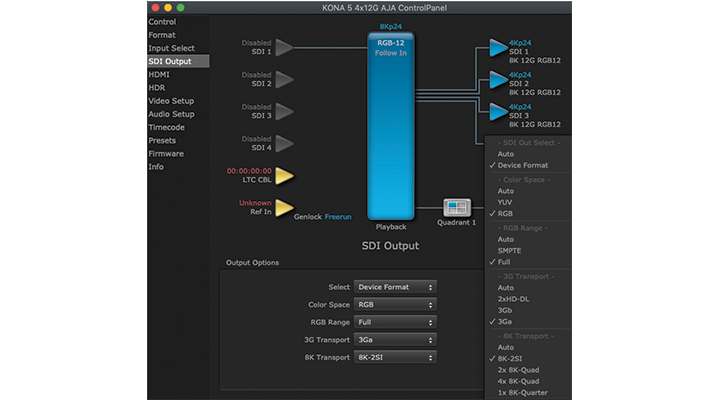Click the blue SDI 2 output triangle
This screenshot has width=720, height=400.
(497, 79)
